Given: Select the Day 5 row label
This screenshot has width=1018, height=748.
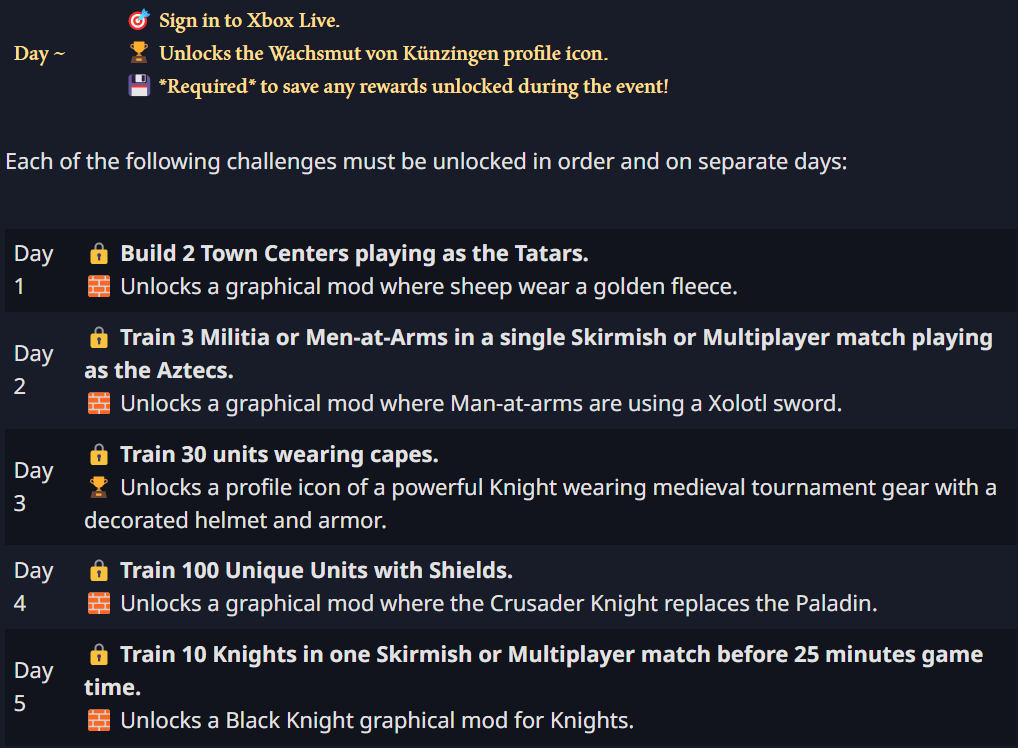Looking at the screenshot, I should (33, 687).
